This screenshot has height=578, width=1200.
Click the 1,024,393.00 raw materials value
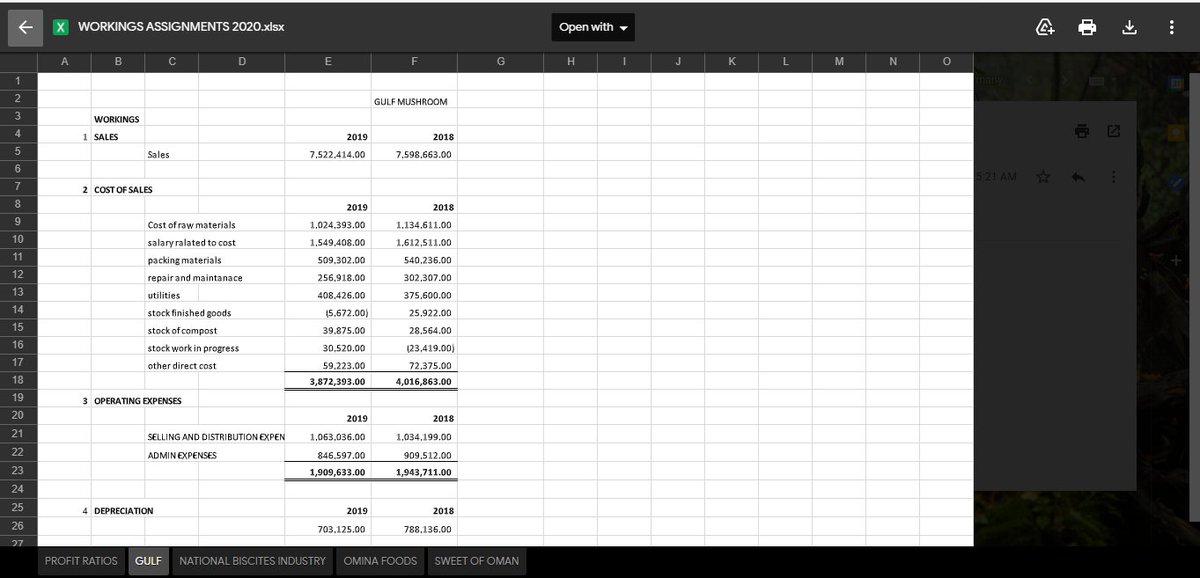338,225
